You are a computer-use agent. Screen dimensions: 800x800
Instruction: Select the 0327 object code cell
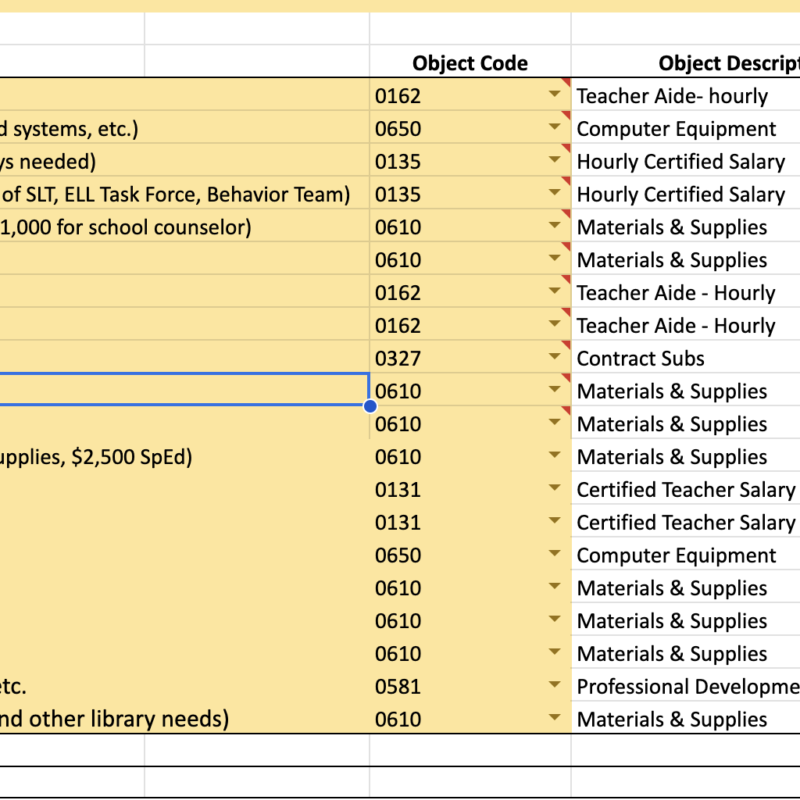click(x=470, y=357)
